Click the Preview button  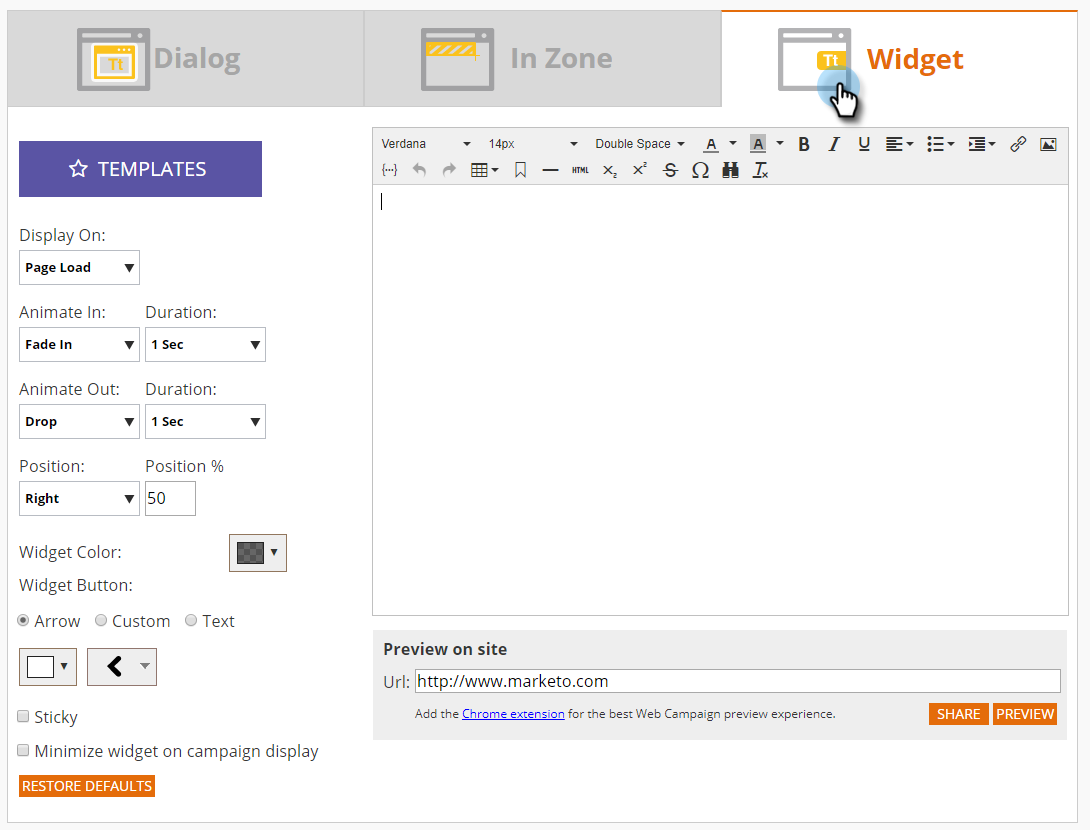[1025, 714]
